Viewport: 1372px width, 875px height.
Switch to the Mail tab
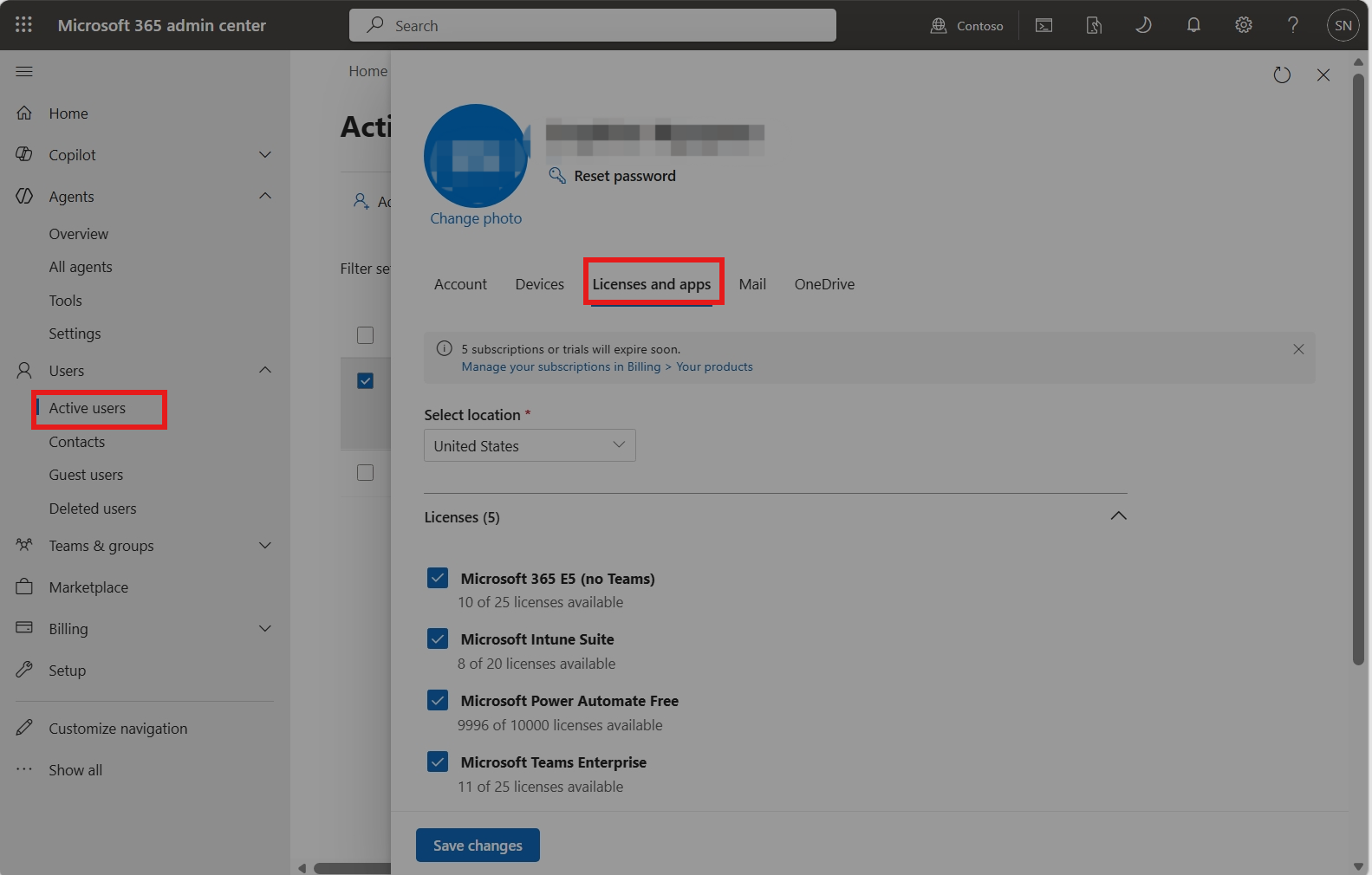[752, 284]
